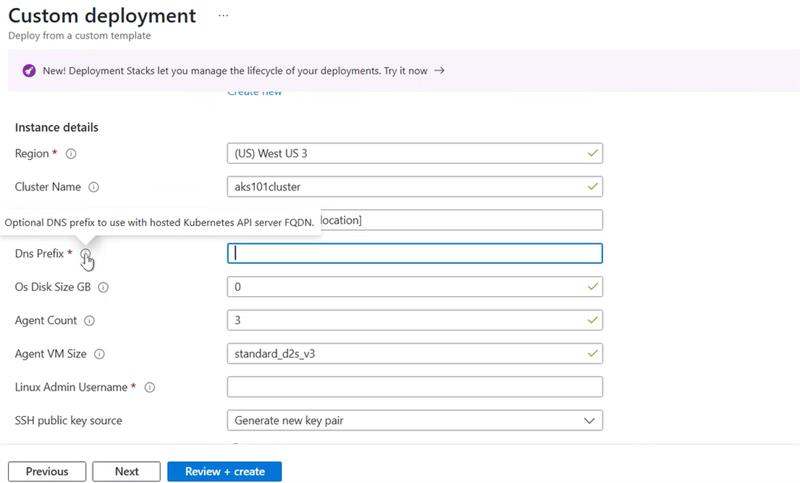Image resolution: width=800 pixels, height=483 pixels.
Task: Select the Region field showing West US 3
Action: coord(415,154)
